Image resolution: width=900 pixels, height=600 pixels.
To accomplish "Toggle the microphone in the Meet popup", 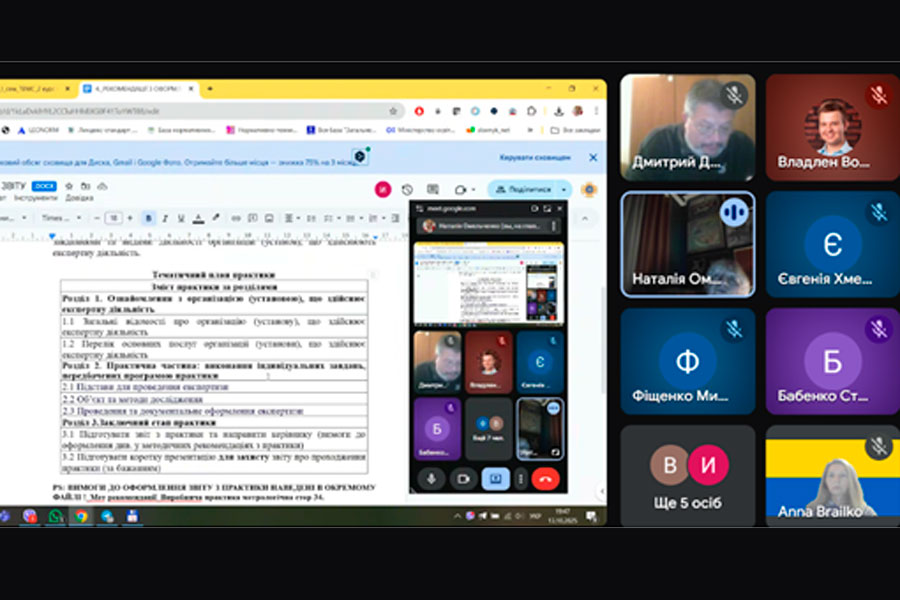I will click(433, 479).
